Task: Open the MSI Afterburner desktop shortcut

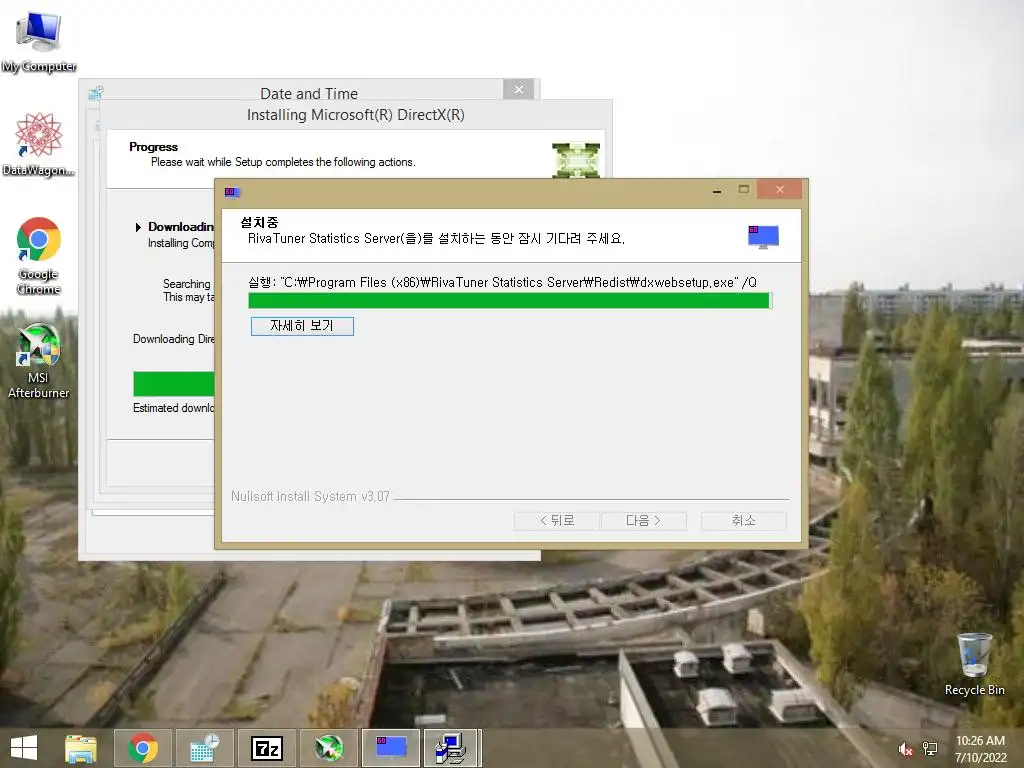Action: point(39,360)
